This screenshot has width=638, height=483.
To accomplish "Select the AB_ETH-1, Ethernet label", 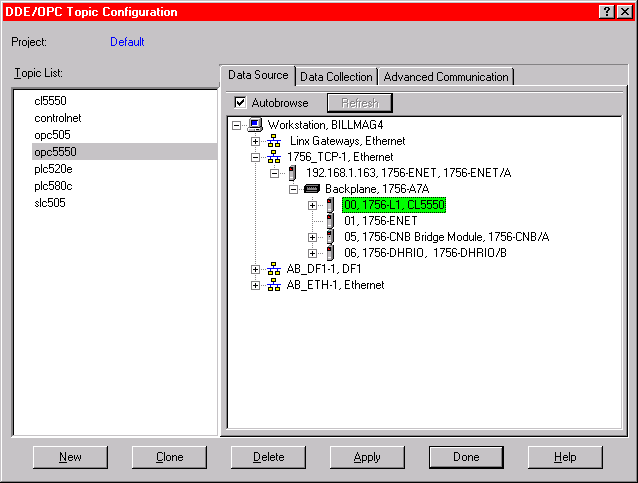I will (x=335, y=285).
